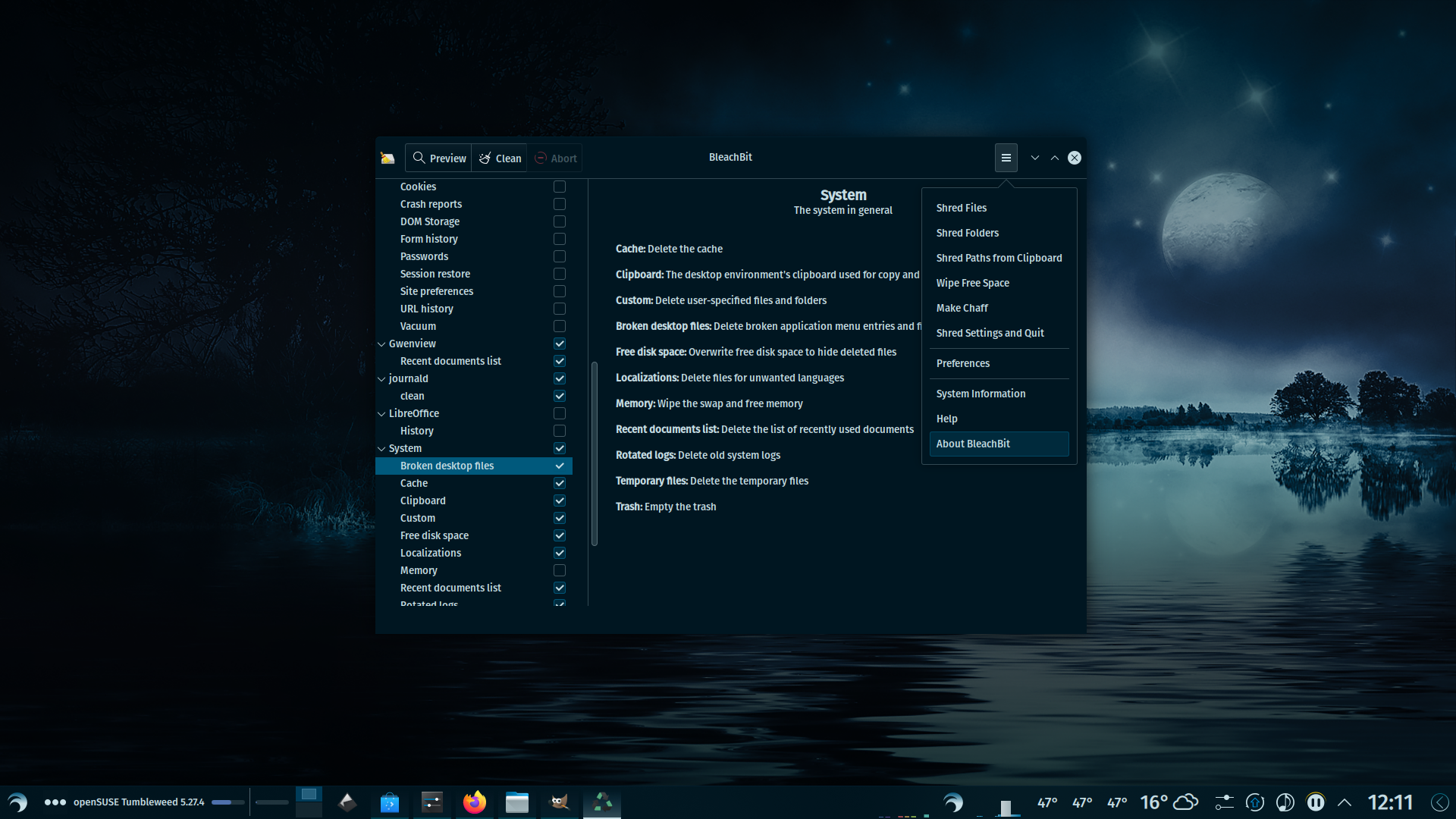Viewport: 1456px width, 819px height.
Task: Open the Plasma application launcher
Action: click(17, 802)
